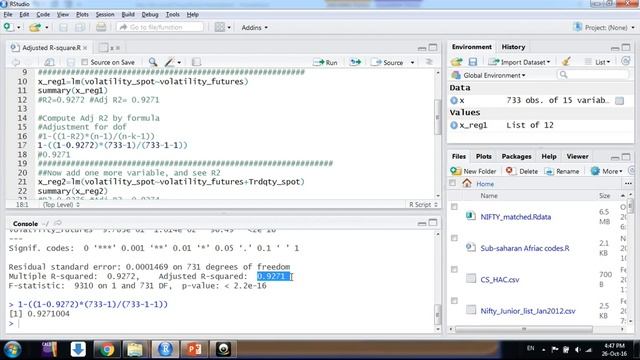The height and width of the screenshot is (360, 640).
Task: Click the Save icon in main toolbar
Action: 63,27
